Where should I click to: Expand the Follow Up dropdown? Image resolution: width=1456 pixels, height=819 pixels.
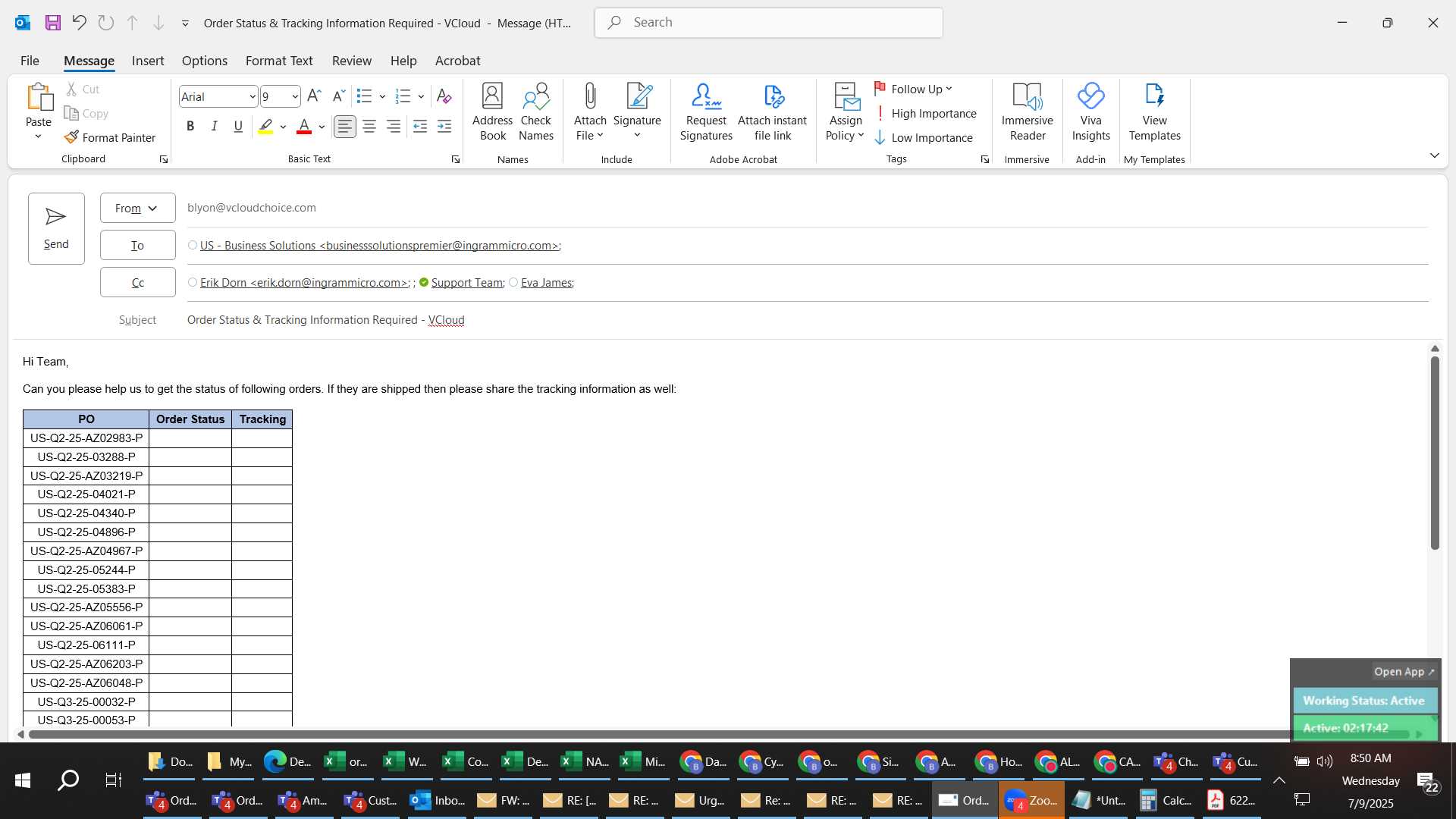914,89
